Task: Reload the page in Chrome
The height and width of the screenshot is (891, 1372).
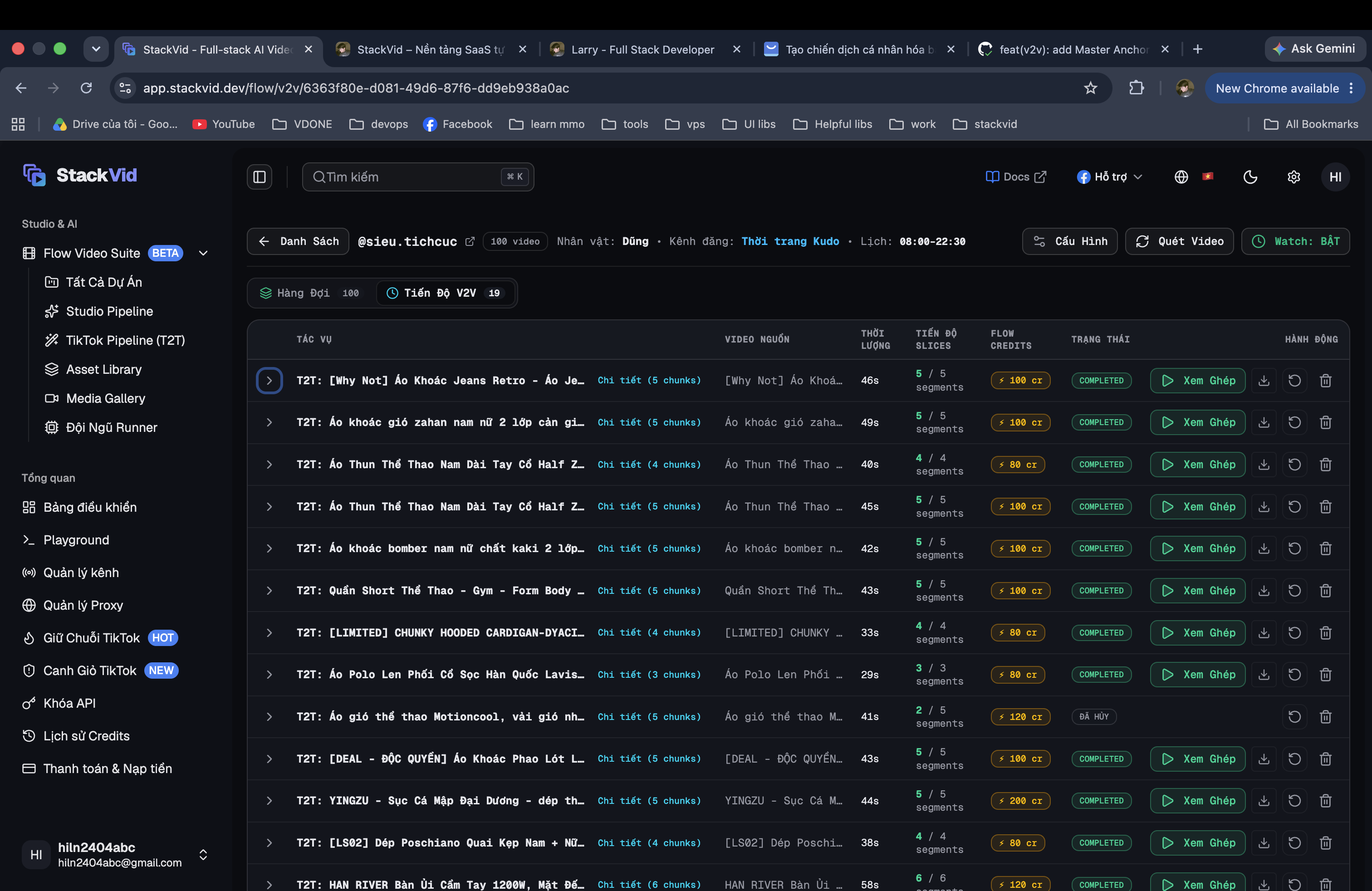Action: 87,88
